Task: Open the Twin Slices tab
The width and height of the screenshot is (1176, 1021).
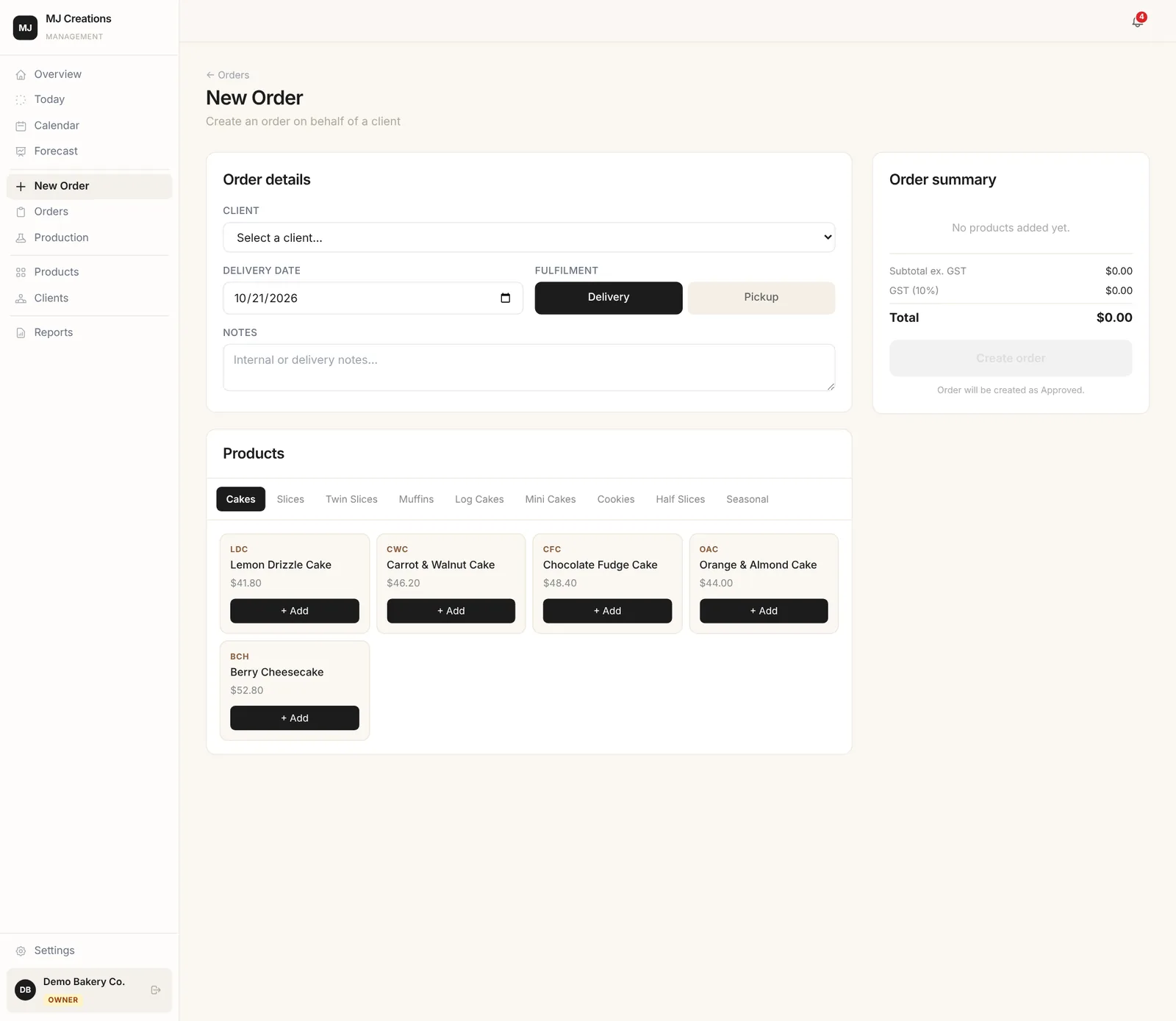Action: [x=351, y=499]
